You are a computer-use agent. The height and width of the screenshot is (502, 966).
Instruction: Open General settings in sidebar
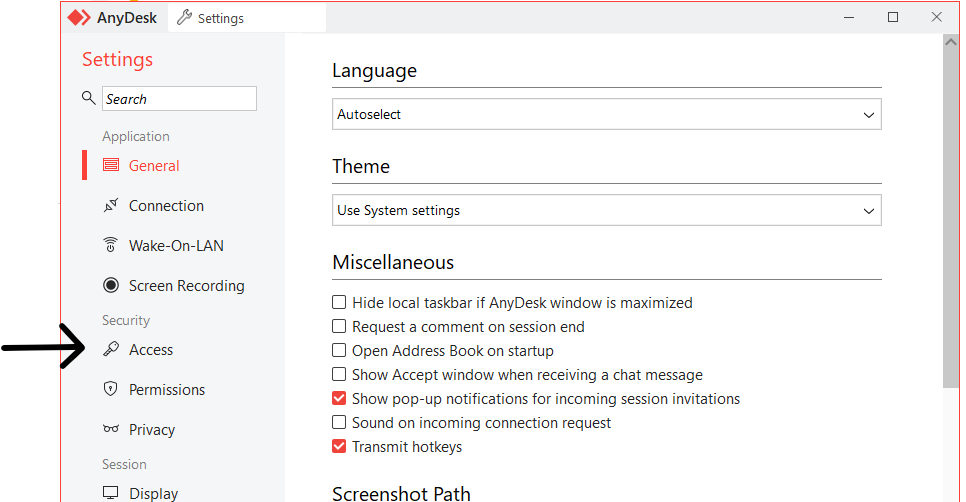[153, 166]
